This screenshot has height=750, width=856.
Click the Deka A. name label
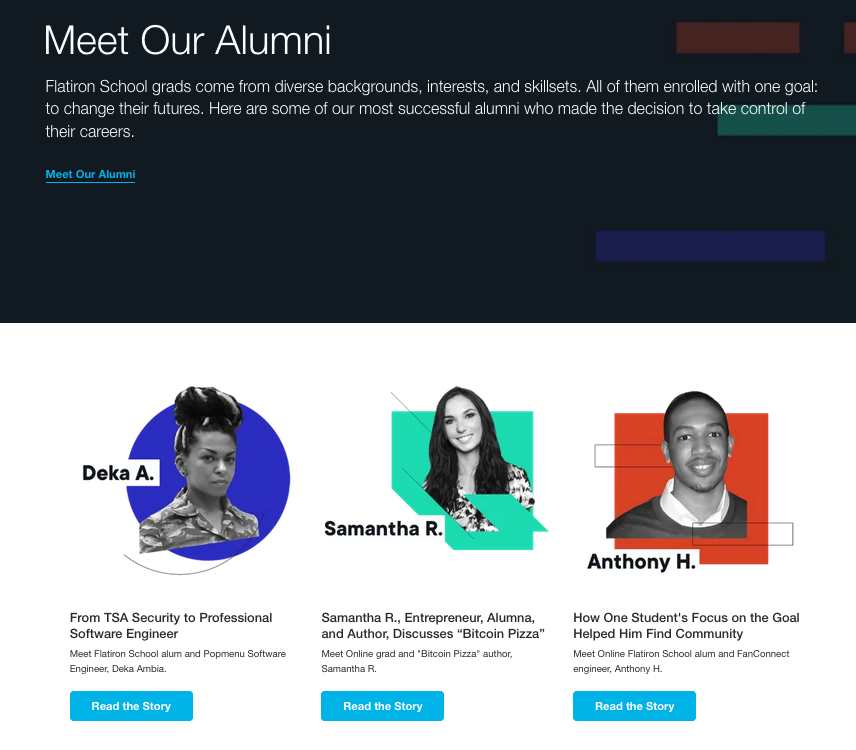click(x=119, y=473)
